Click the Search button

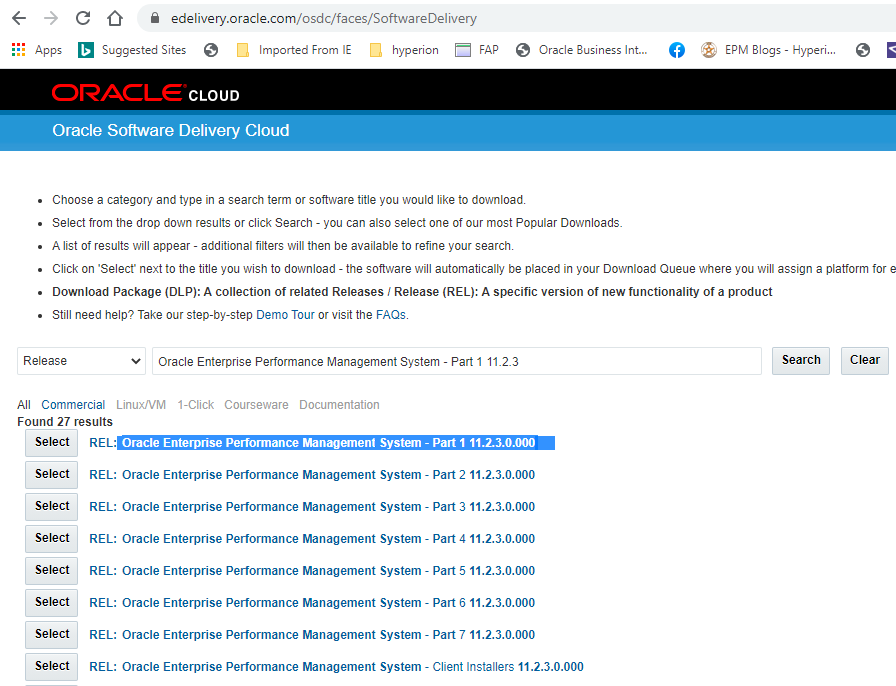(801, 361)
